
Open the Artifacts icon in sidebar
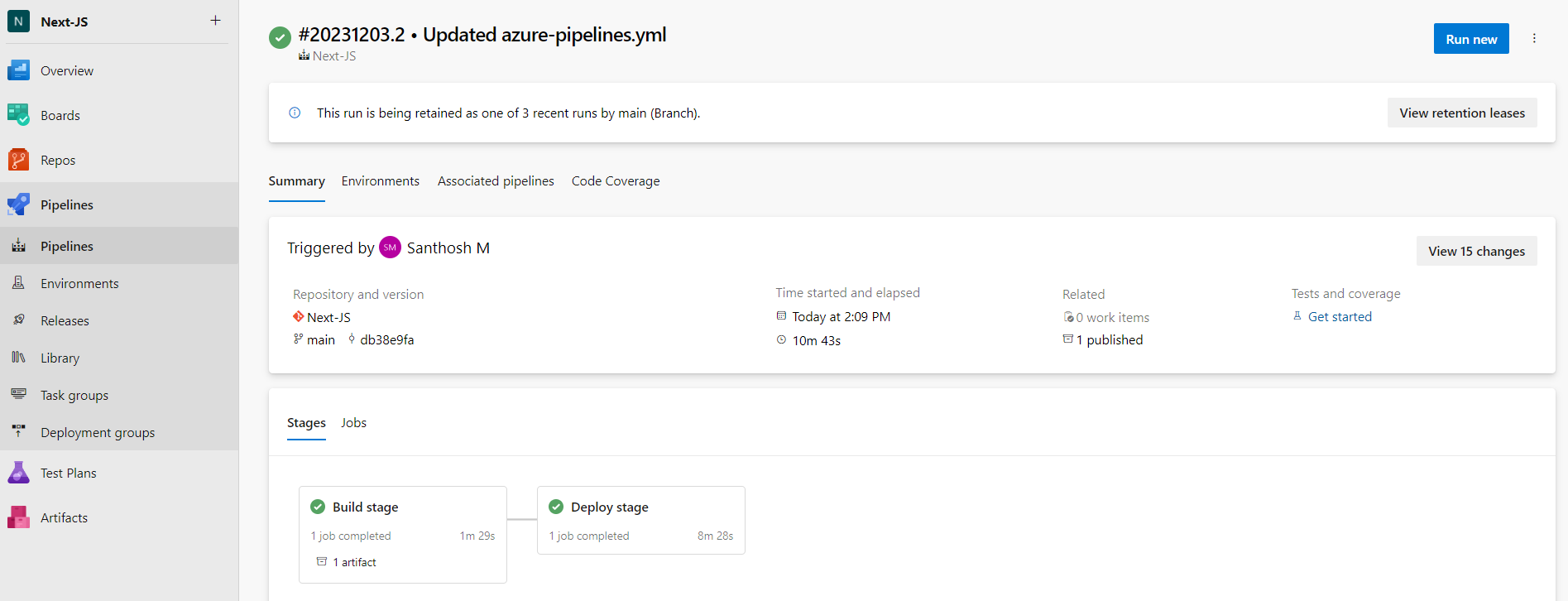point(18,517)
